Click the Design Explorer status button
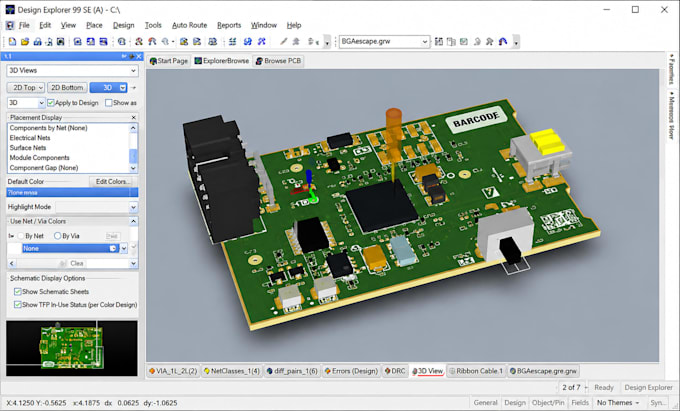This screenshot has height=411, width=680. coord(648,388)
